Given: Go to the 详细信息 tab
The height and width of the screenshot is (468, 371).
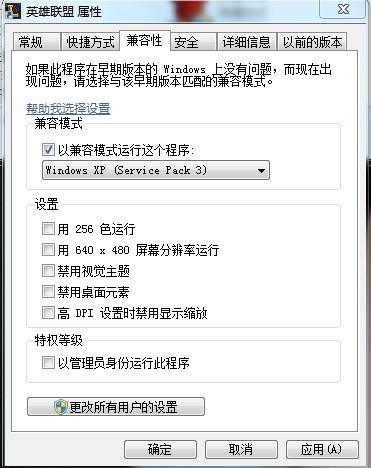Looking at the screenshot, I should [x=247, y=42].
